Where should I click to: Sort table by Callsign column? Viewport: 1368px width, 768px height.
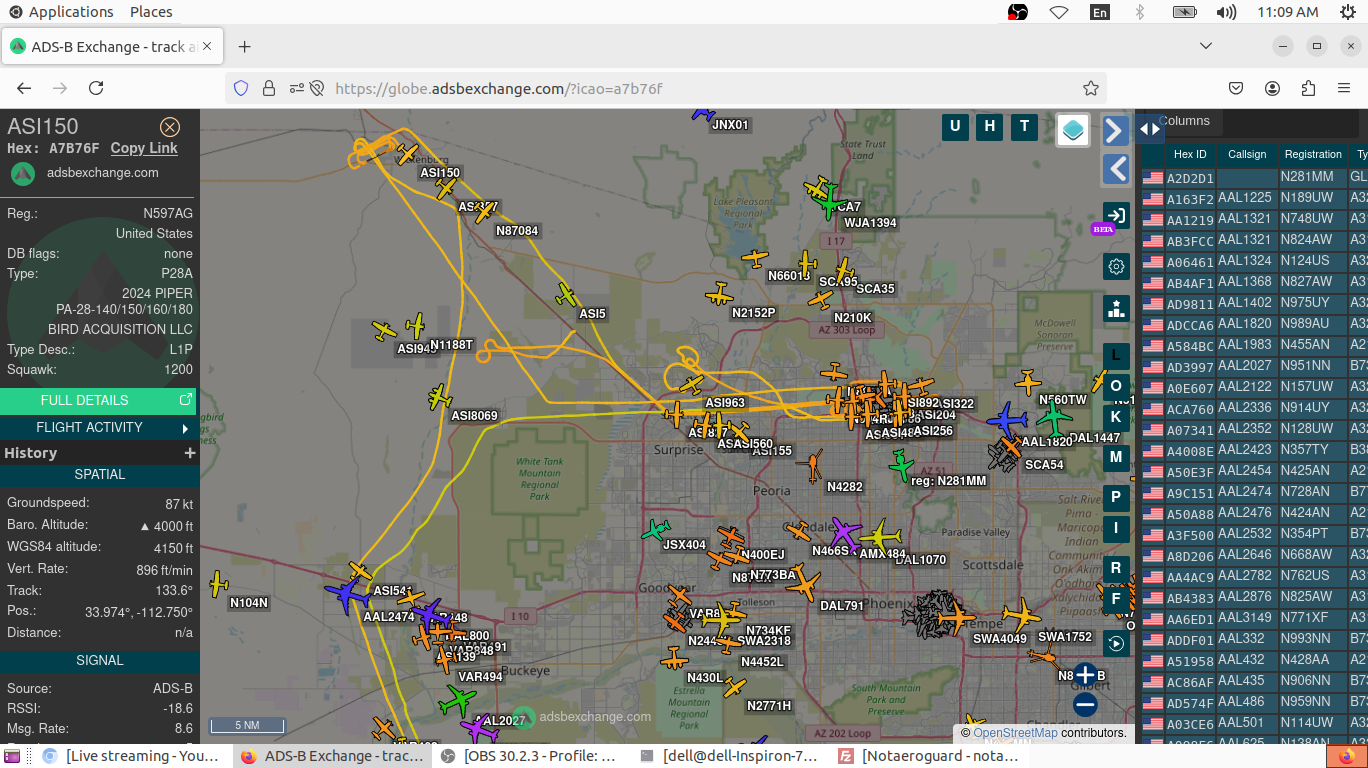(x=1247, y=154)
